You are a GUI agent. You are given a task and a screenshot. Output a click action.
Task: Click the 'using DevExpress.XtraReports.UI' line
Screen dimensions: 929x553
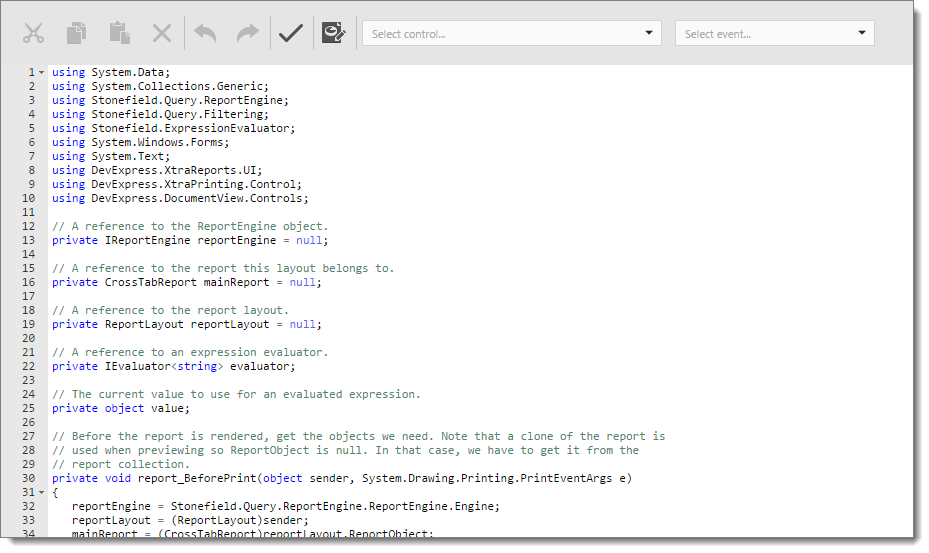pos(156,170)
